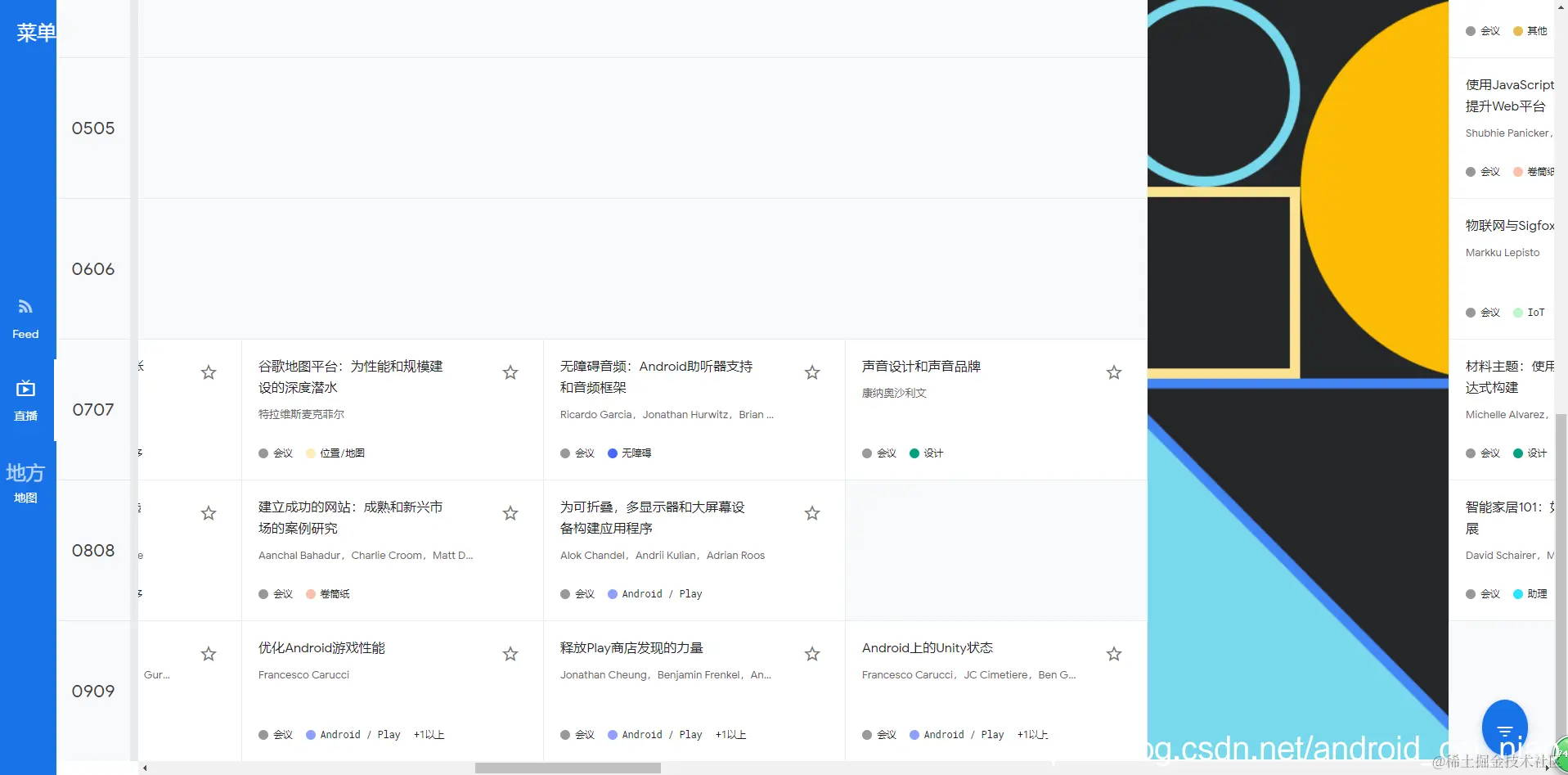Click the star beside 无障碍音频 session
Screen dimensions: 1568x775
tap(811, 372)
